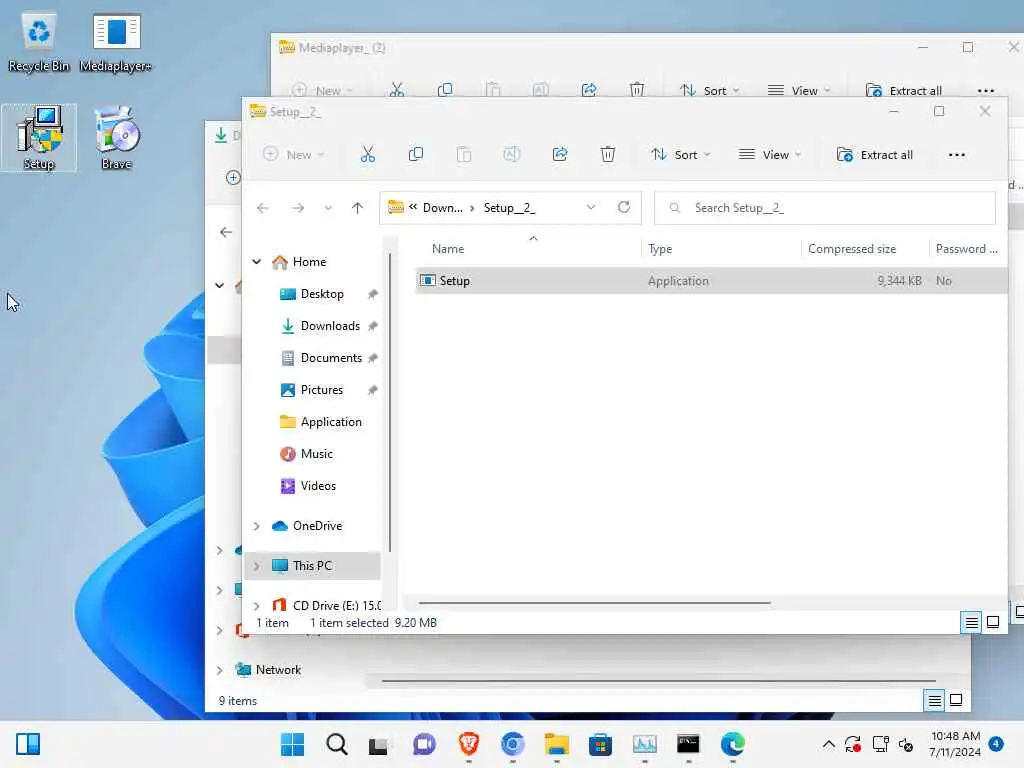1024x768 pixels.
Task: Click the Setup__2_ breadcrumb segment
Action: tap(509, 208)
